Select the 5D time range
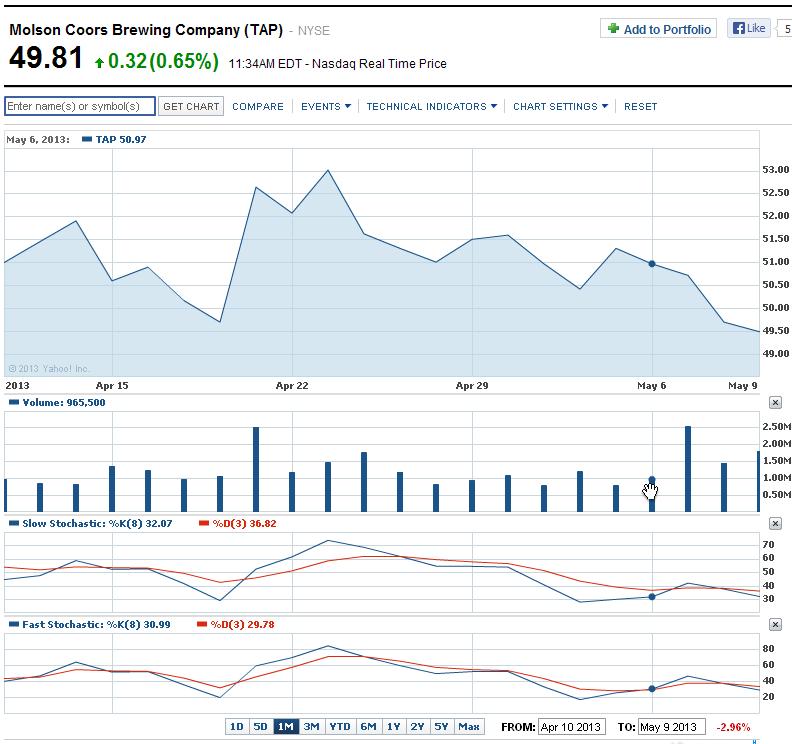This screenshot has width=792, height=744. (x=261, y=726)
